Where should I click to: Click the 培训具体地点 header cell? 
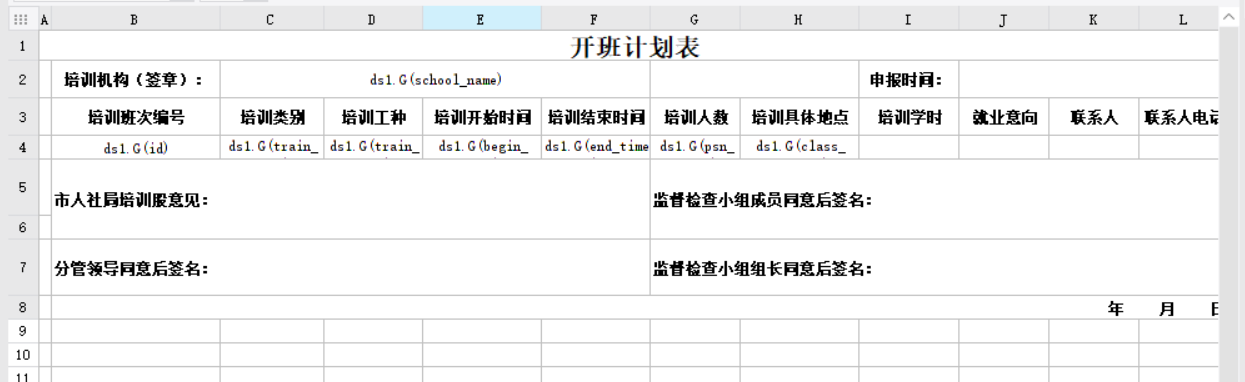point(799,117)
